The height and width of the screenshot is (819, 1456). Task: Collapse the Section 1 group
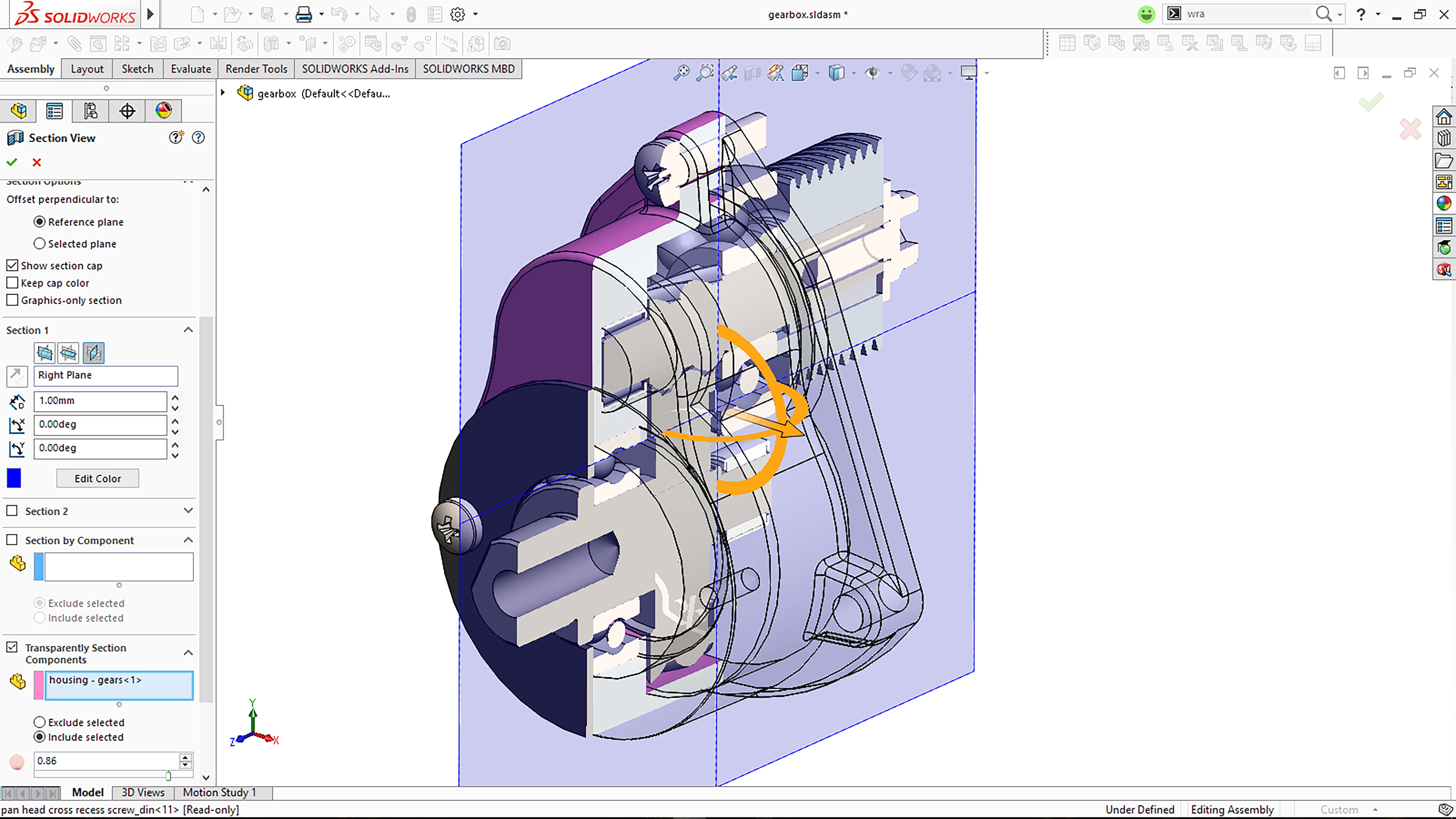tap(188, 330)
